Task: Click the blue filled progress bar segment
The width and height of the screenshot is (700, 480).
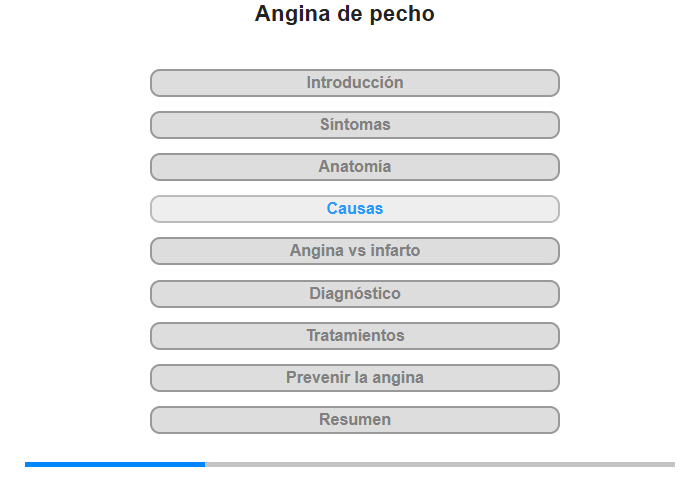Action: (115, 464)
